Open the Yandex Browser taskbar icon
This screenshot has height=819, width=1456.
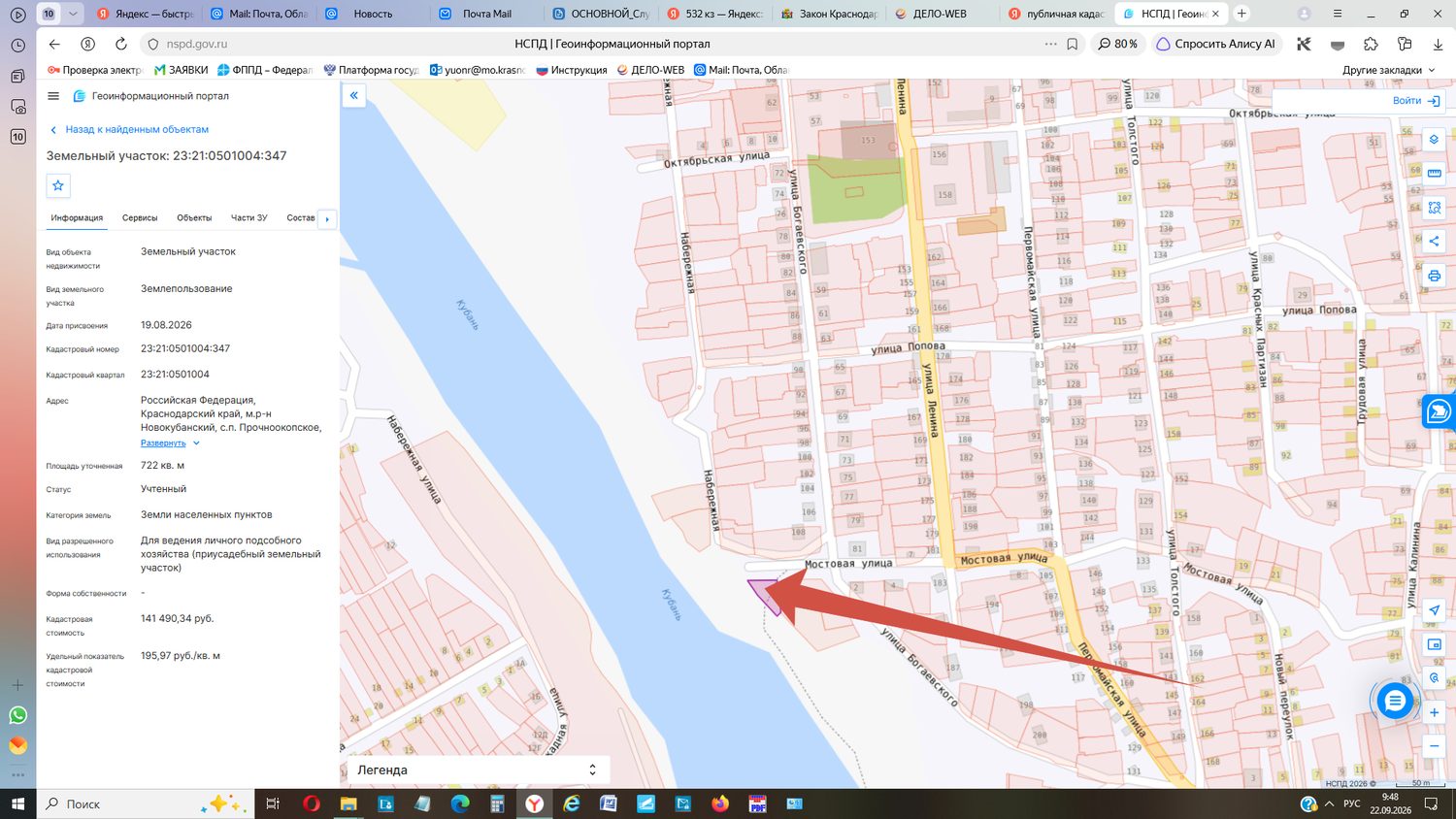click(x=535, y=803)
